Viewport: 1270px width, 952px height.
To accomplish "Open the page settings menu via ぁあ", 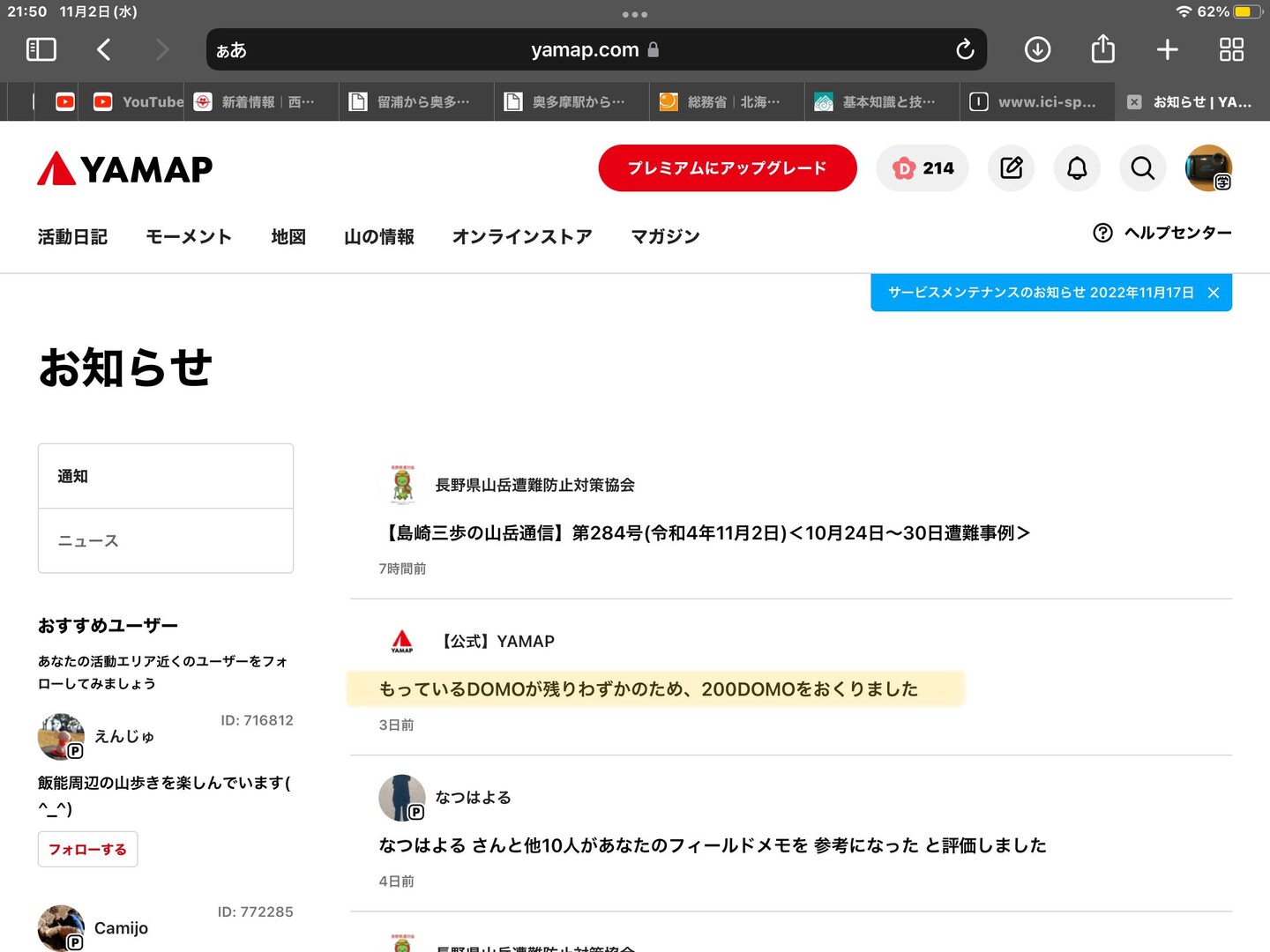I will (x=229, y=50).
